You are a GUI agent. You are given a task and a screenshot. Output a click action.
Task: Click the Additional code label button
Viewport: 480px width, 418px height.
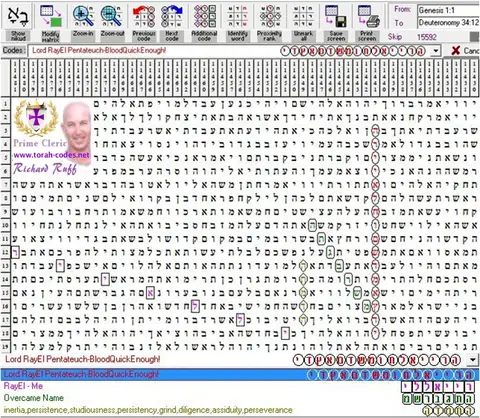coord(204,36)
